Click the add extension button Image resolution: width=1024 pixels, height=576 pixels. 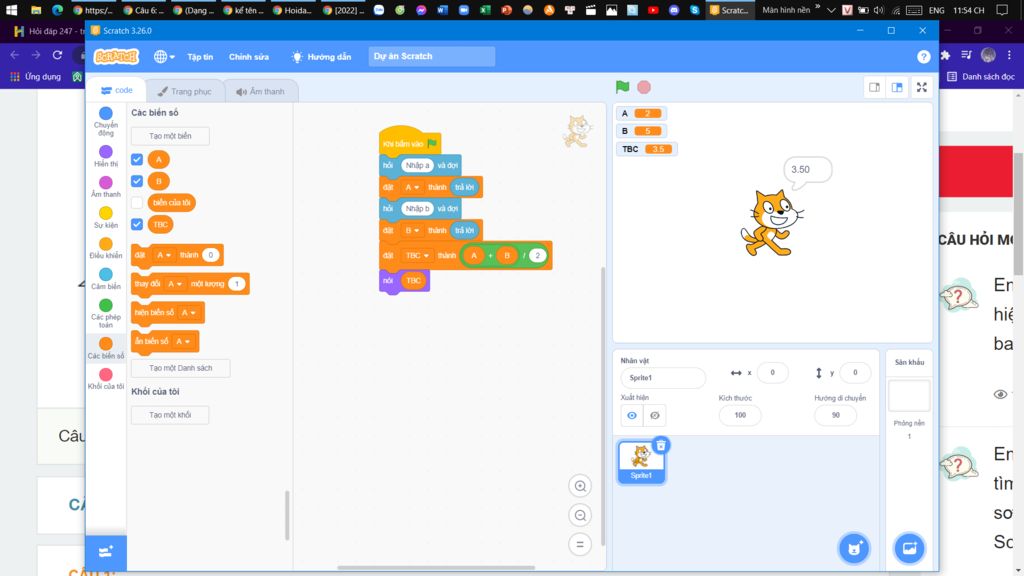click(x=106, y=552)
